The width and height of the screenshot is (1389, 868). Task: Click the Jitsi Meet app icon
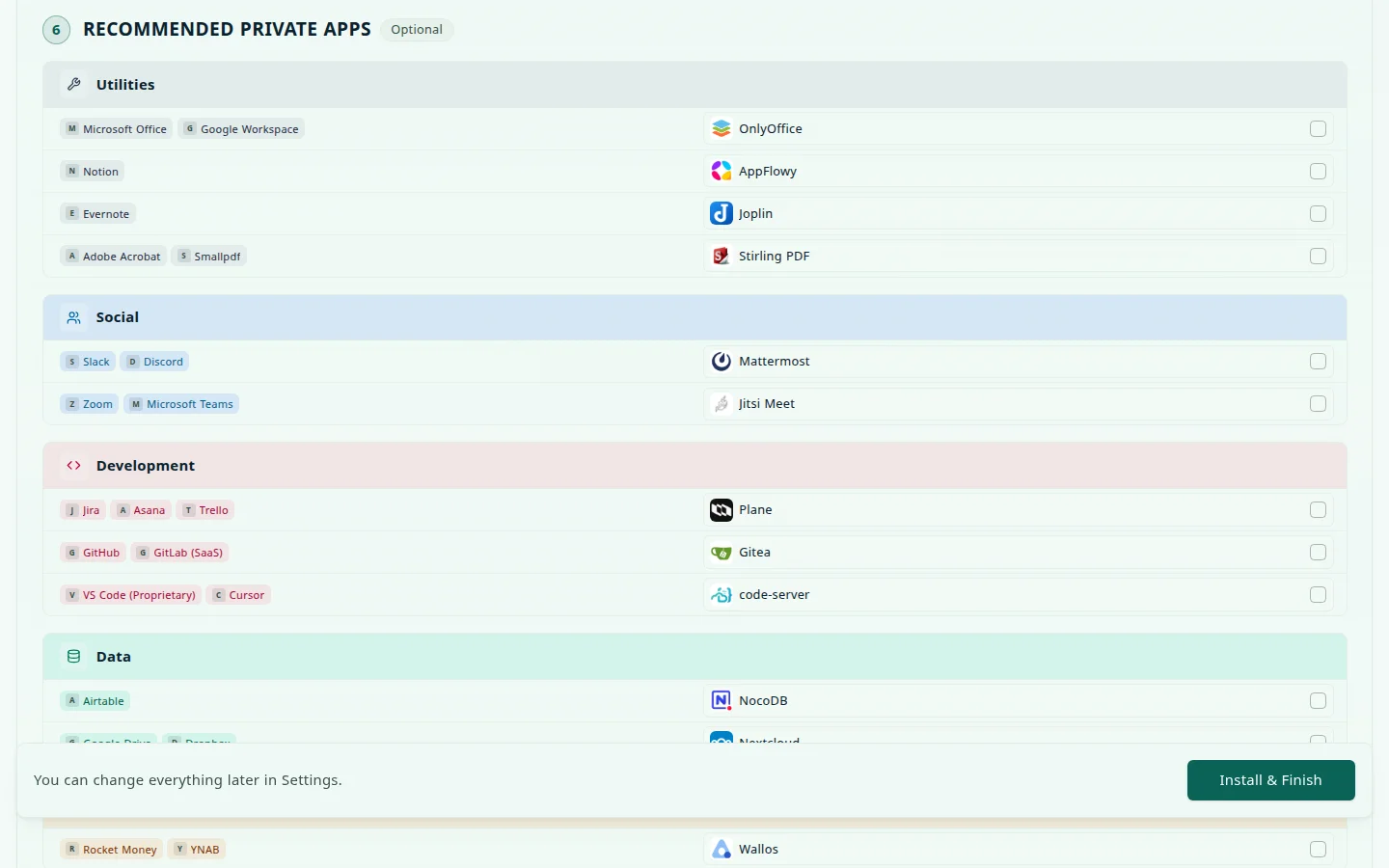coord(722,403)
